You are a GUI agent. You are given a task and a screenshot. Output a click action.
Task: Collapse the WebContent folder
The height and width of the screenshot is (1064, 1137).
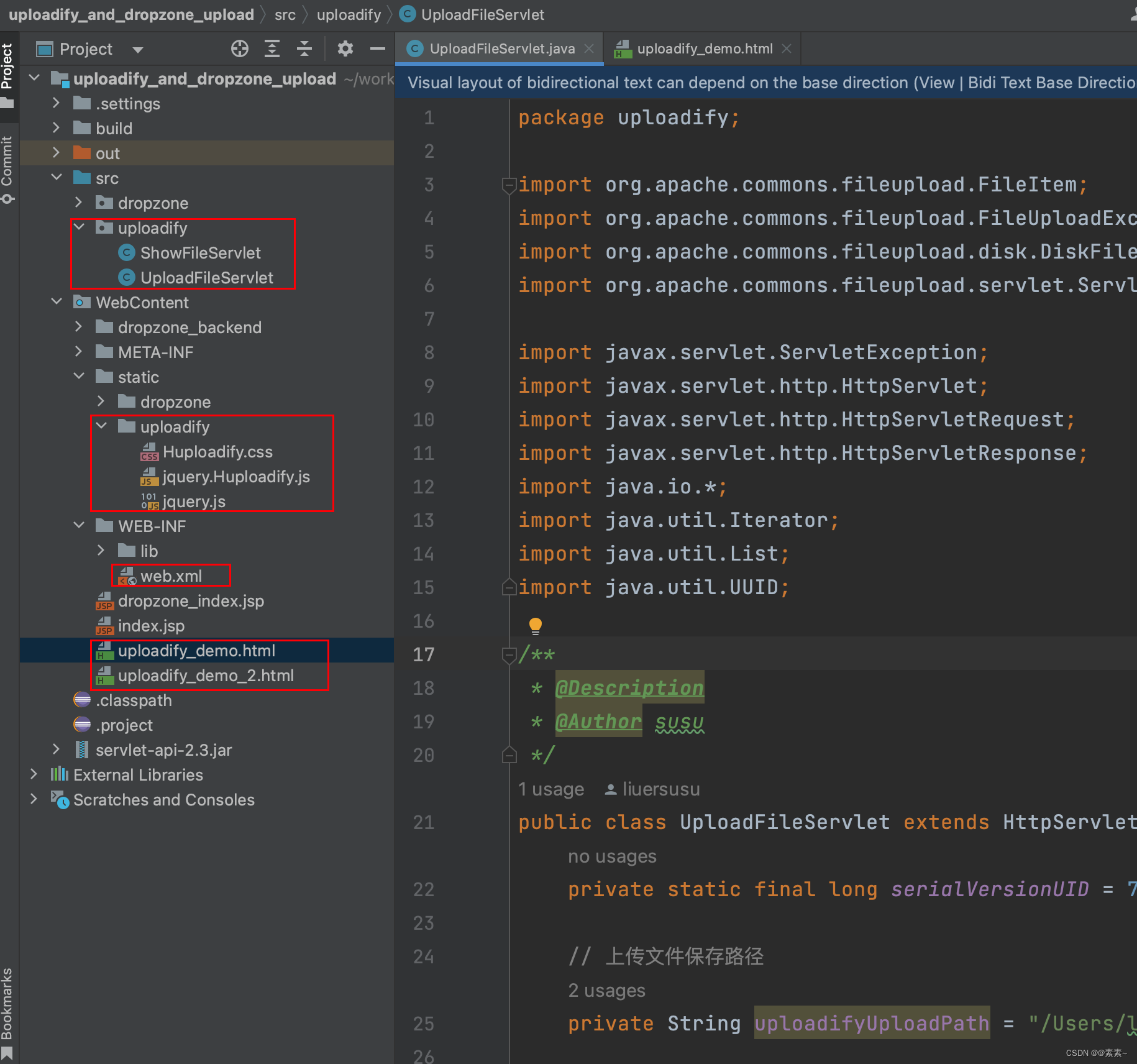[x=56, y=302]
